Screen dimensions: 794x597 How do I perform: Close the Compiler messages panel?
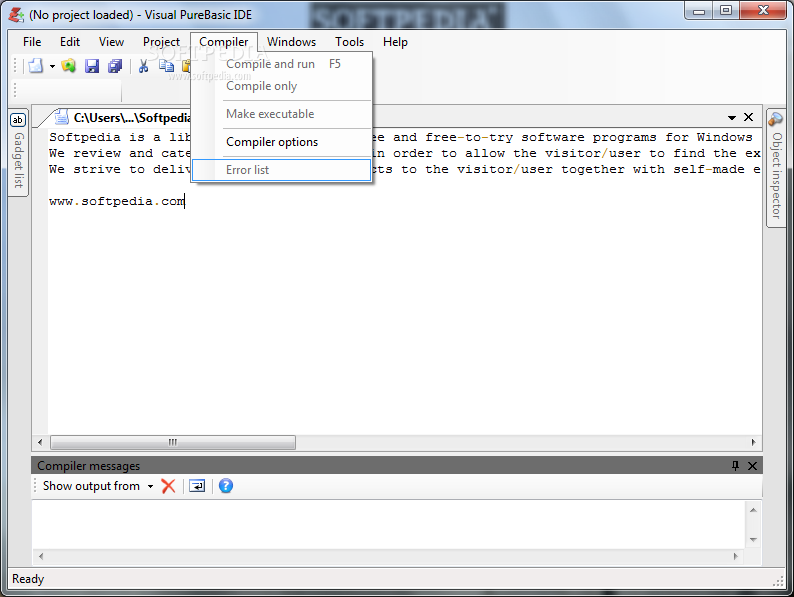[x=752, y=466]
